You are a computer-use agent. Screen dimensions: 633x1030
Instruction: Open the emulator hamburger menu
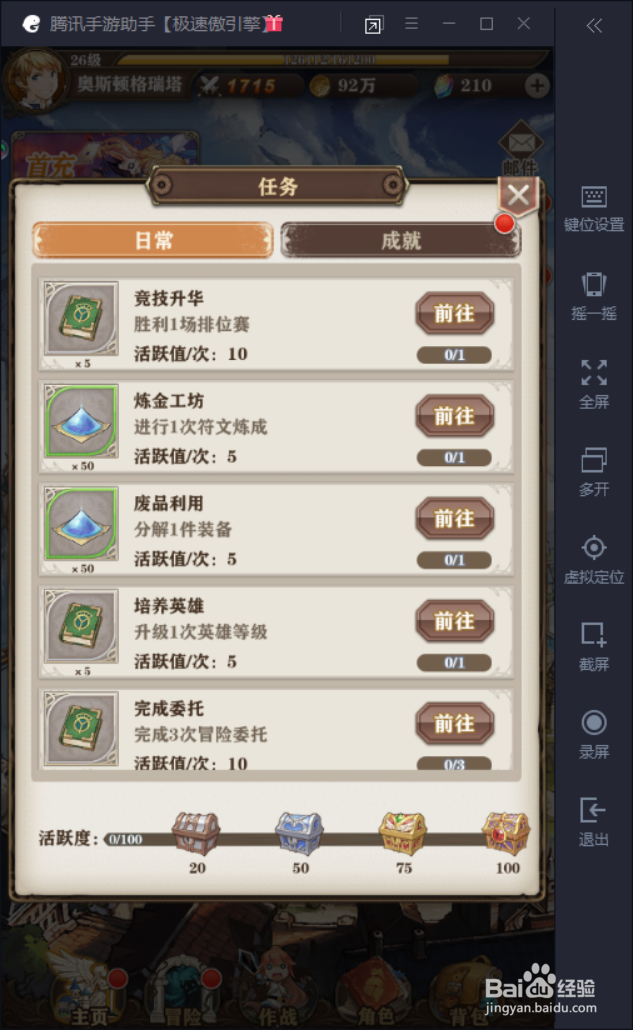pyautogui.click(x=412, y=24)
